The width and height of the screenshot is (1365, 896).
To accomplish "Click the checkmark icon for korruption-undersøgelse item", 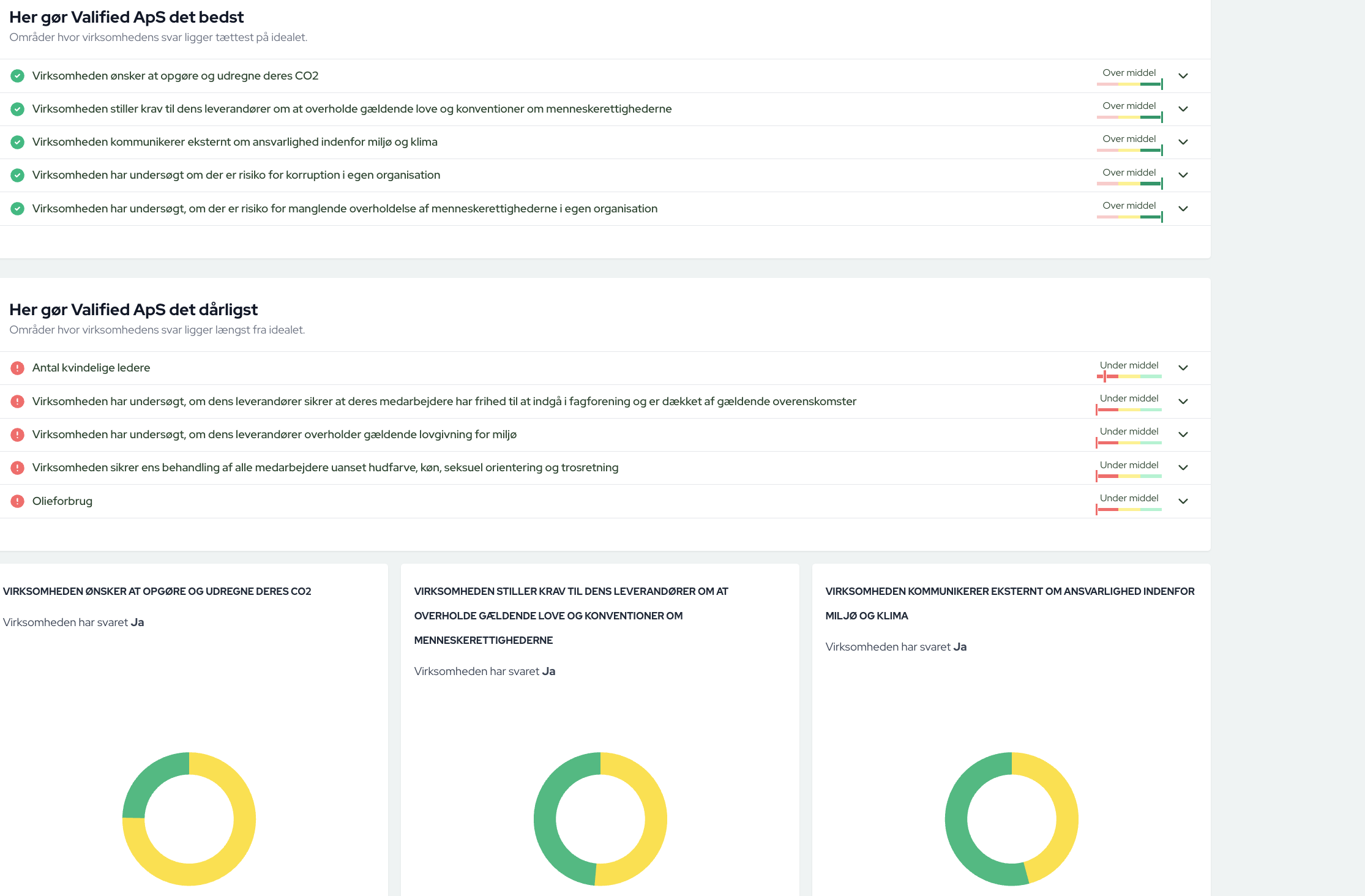I will [17, 175].
